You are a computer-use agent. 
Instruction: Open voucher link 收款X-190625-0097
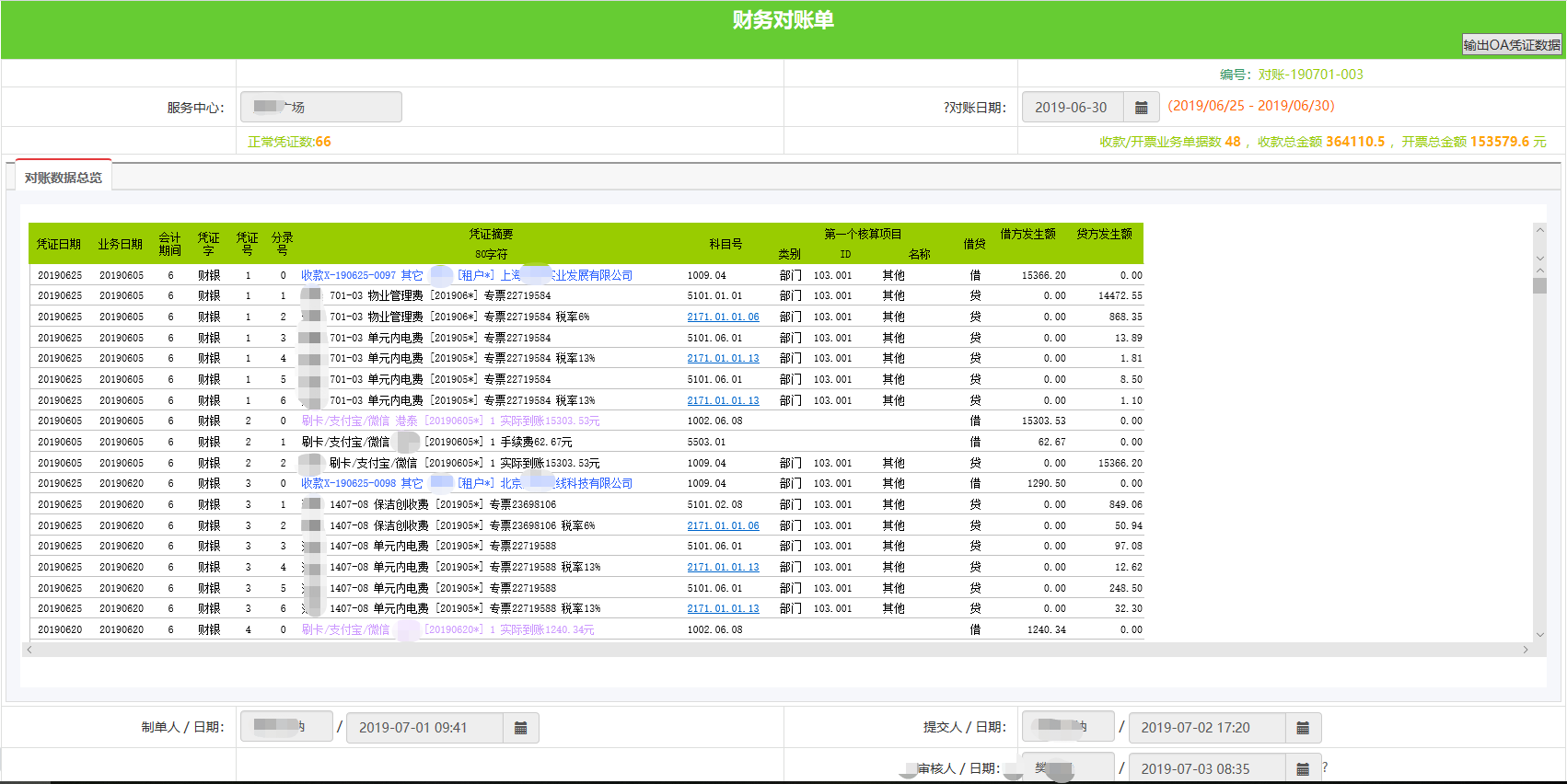348,275
